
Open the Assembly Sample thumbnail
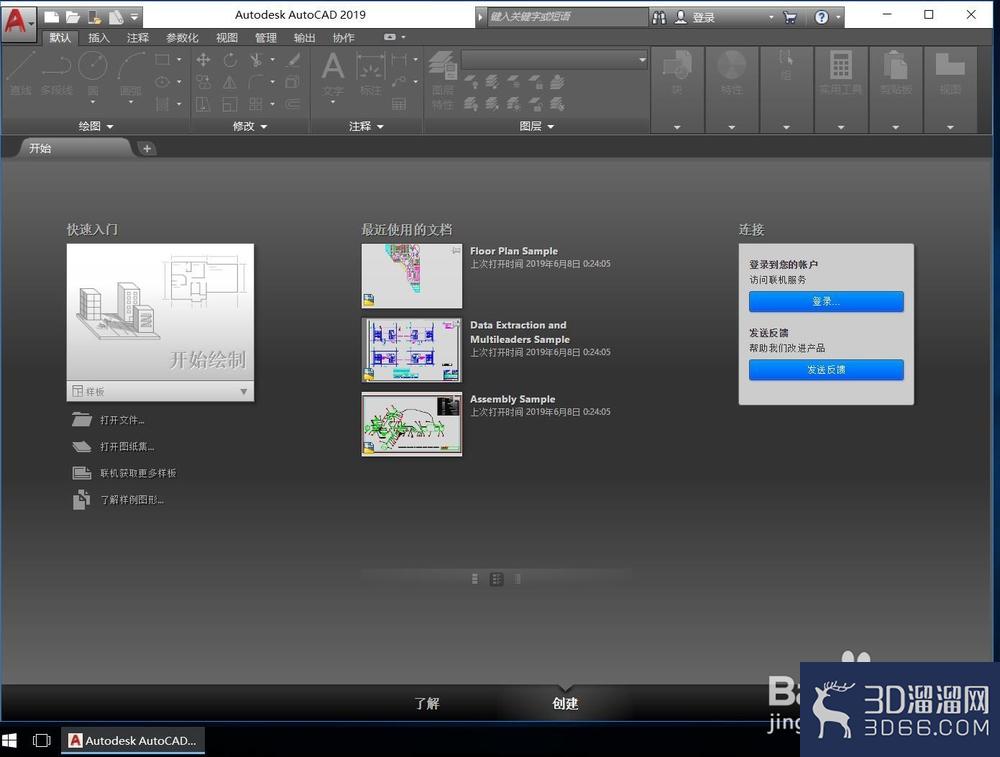click(411, 424)
